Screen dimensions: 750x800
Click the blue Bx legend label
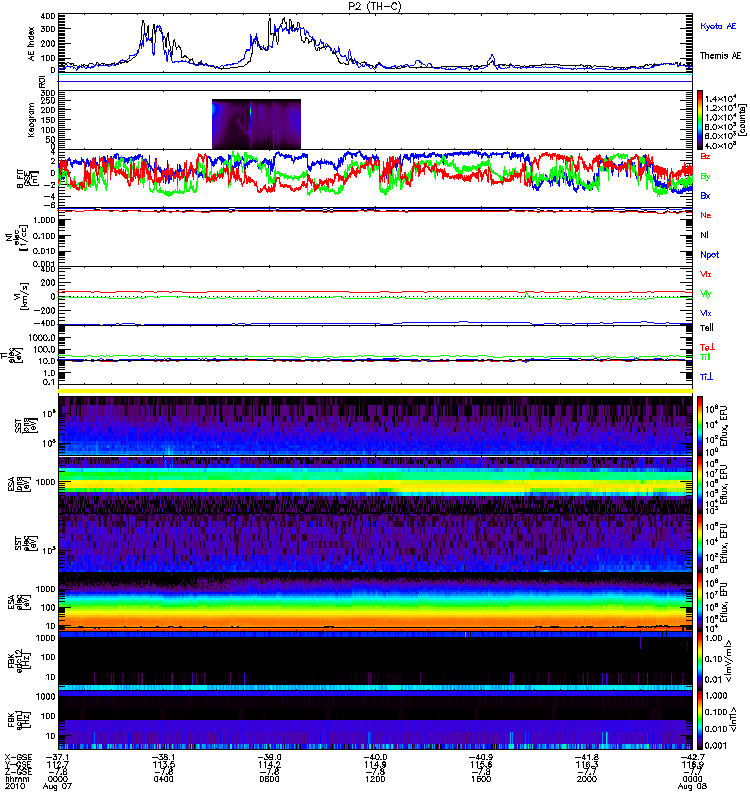[x=705, y=196]
